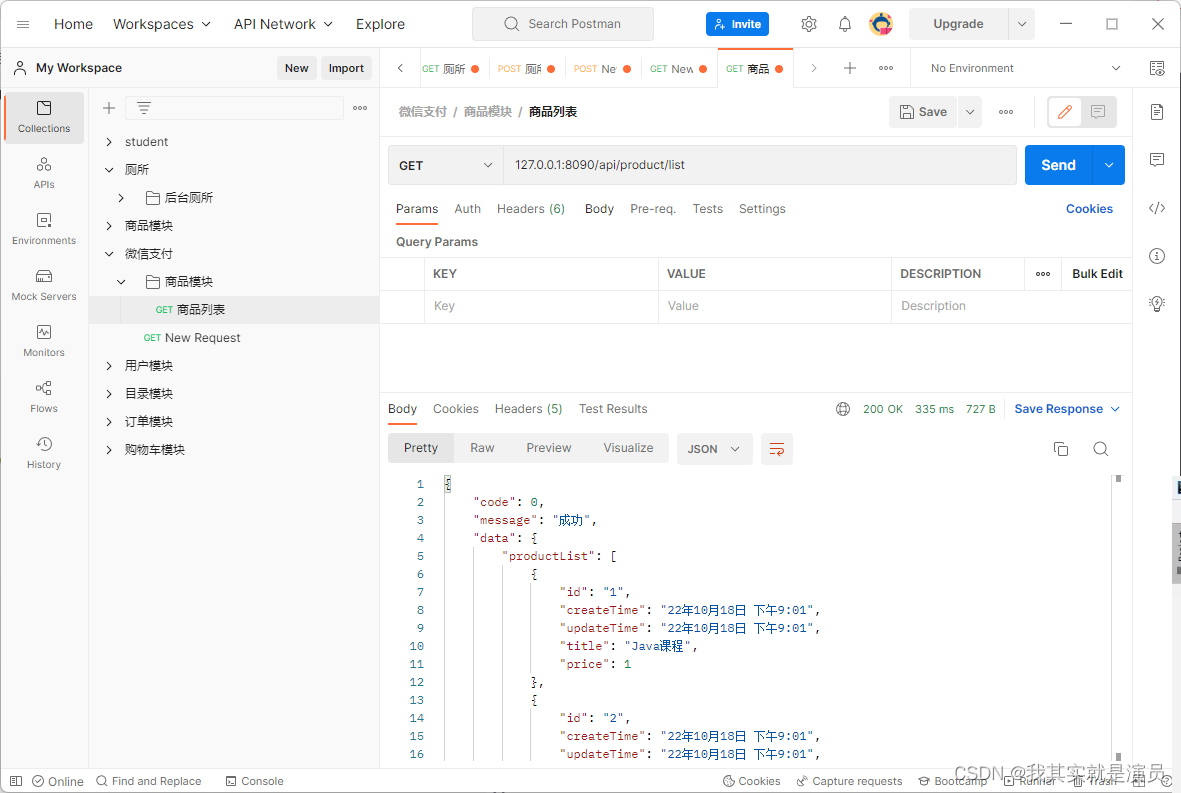Open collection options three-dot menu
1181x793 pixels.
(360, 108)
